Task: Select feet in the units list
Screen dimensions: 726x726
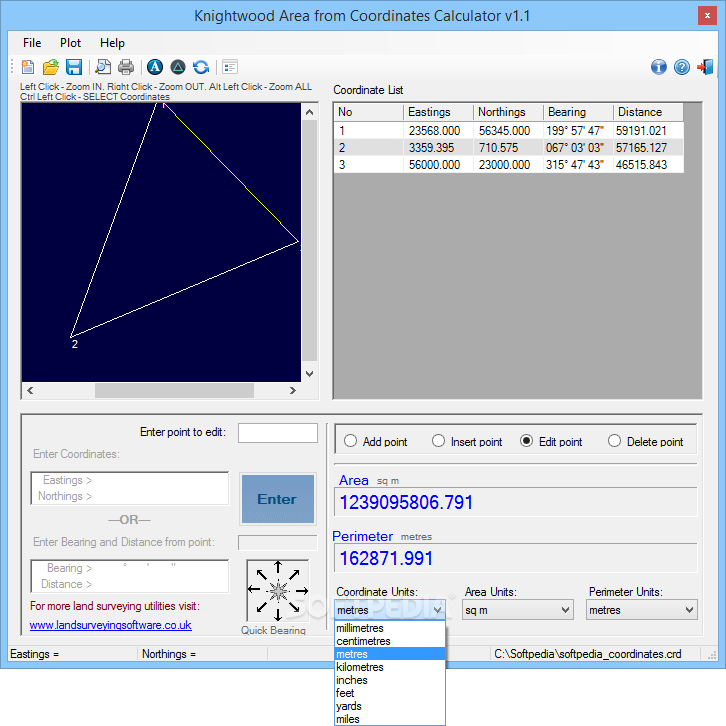Action: [x=389, y=693]
